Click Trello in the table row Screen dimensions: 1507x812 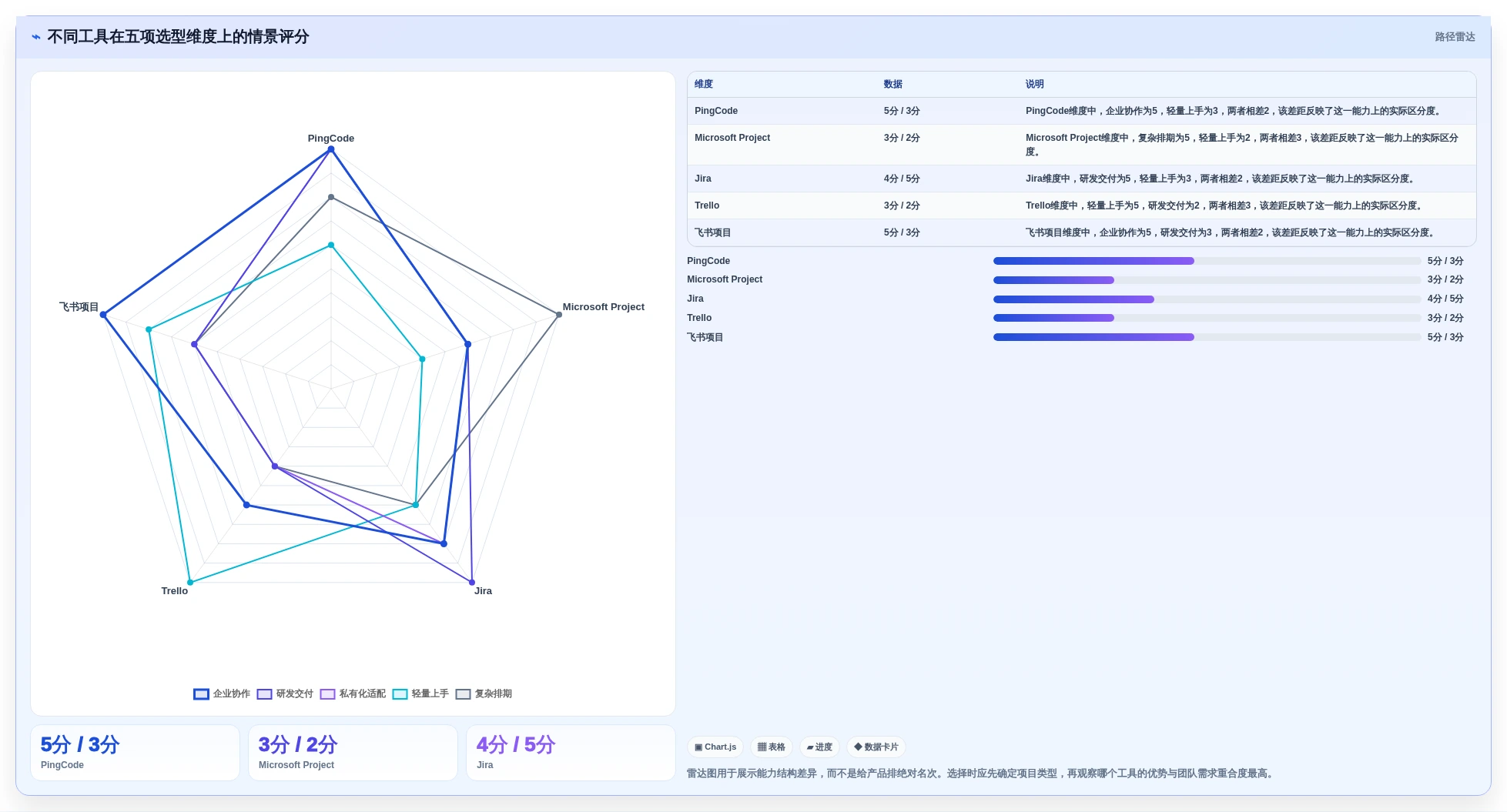(707, 206)
